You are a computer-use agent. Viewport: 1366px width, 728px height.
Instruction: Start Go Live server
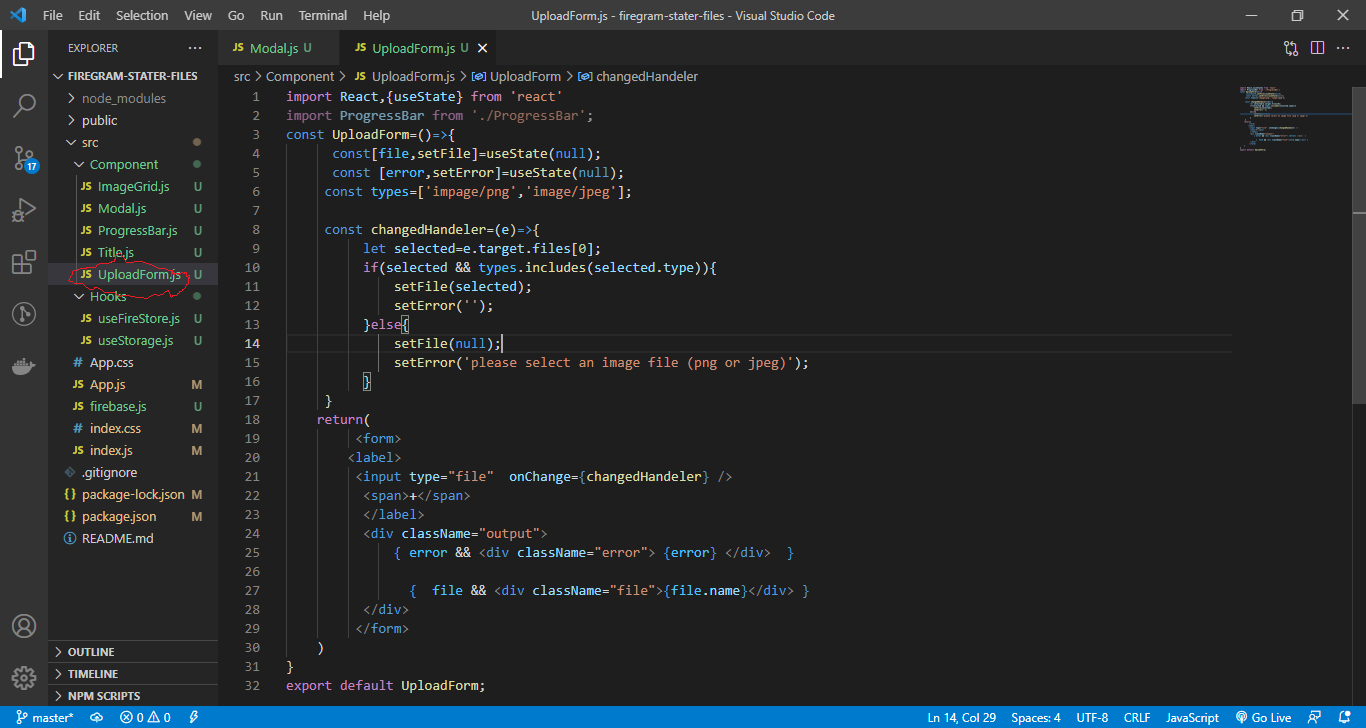(1263, 718)
